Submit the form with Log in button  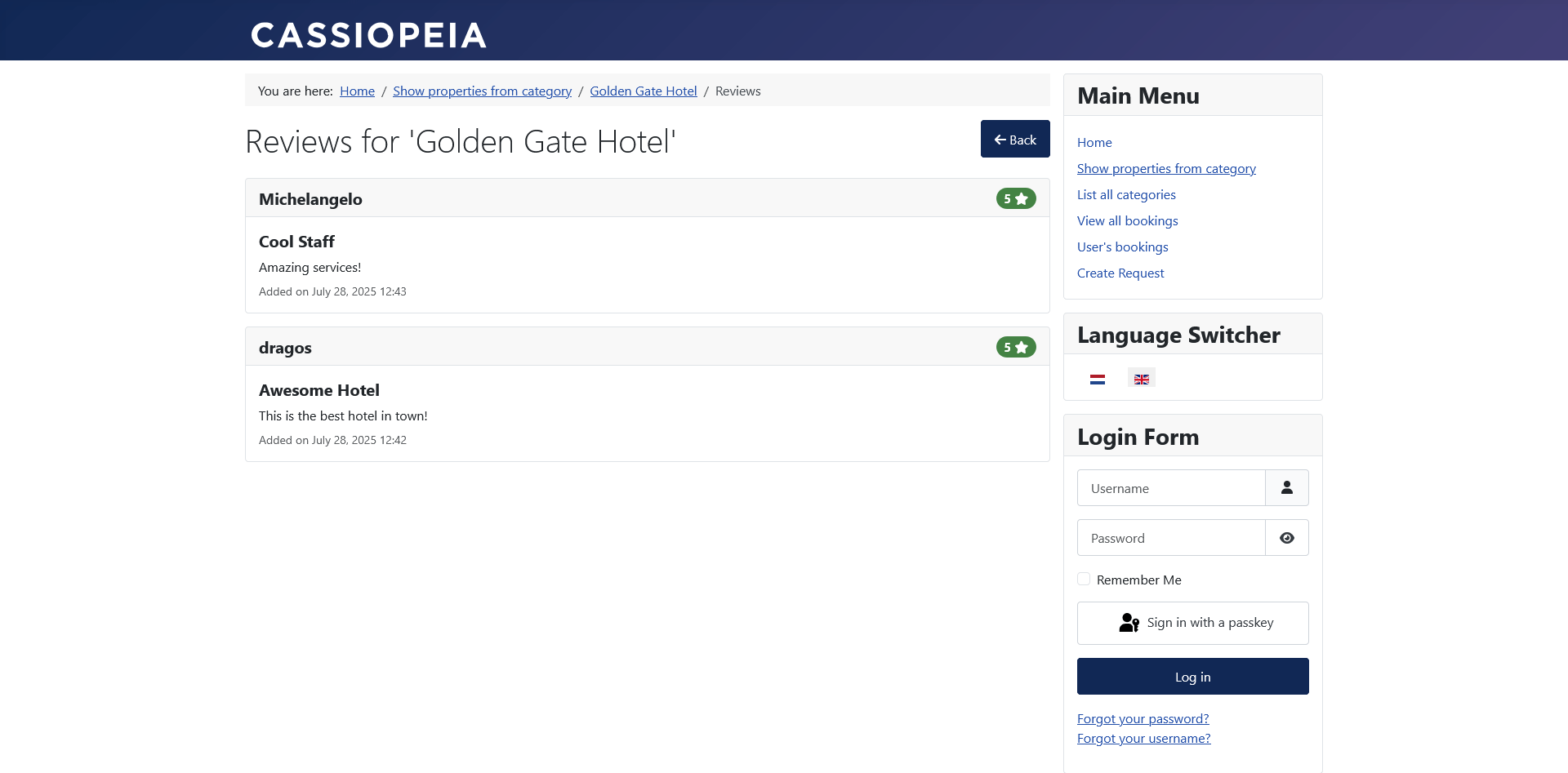tap(1193, 677)
